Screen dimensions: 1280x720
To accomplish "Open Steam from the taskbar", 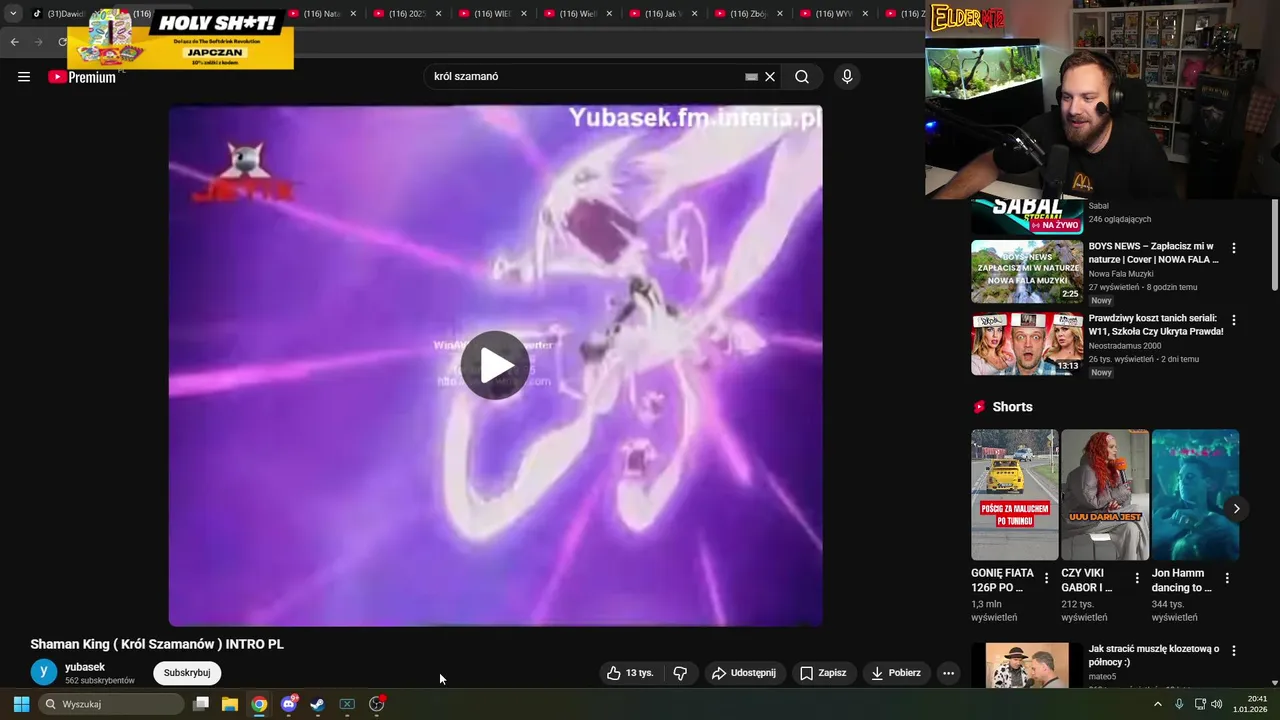I will [x=317, y=704].
